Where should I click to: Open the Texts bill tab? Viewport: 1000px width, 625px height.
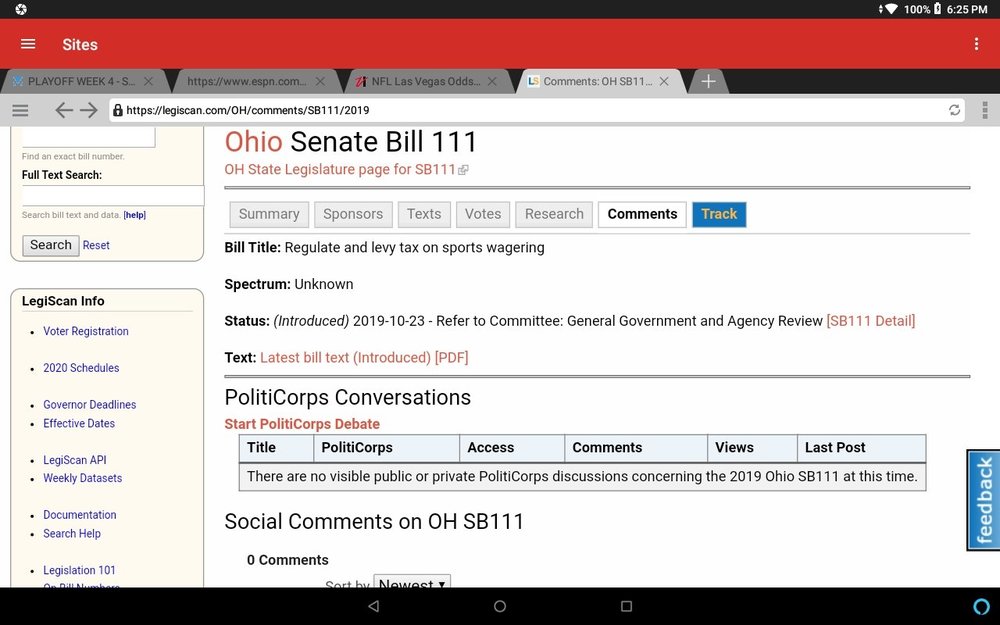[x=424, y=214]
